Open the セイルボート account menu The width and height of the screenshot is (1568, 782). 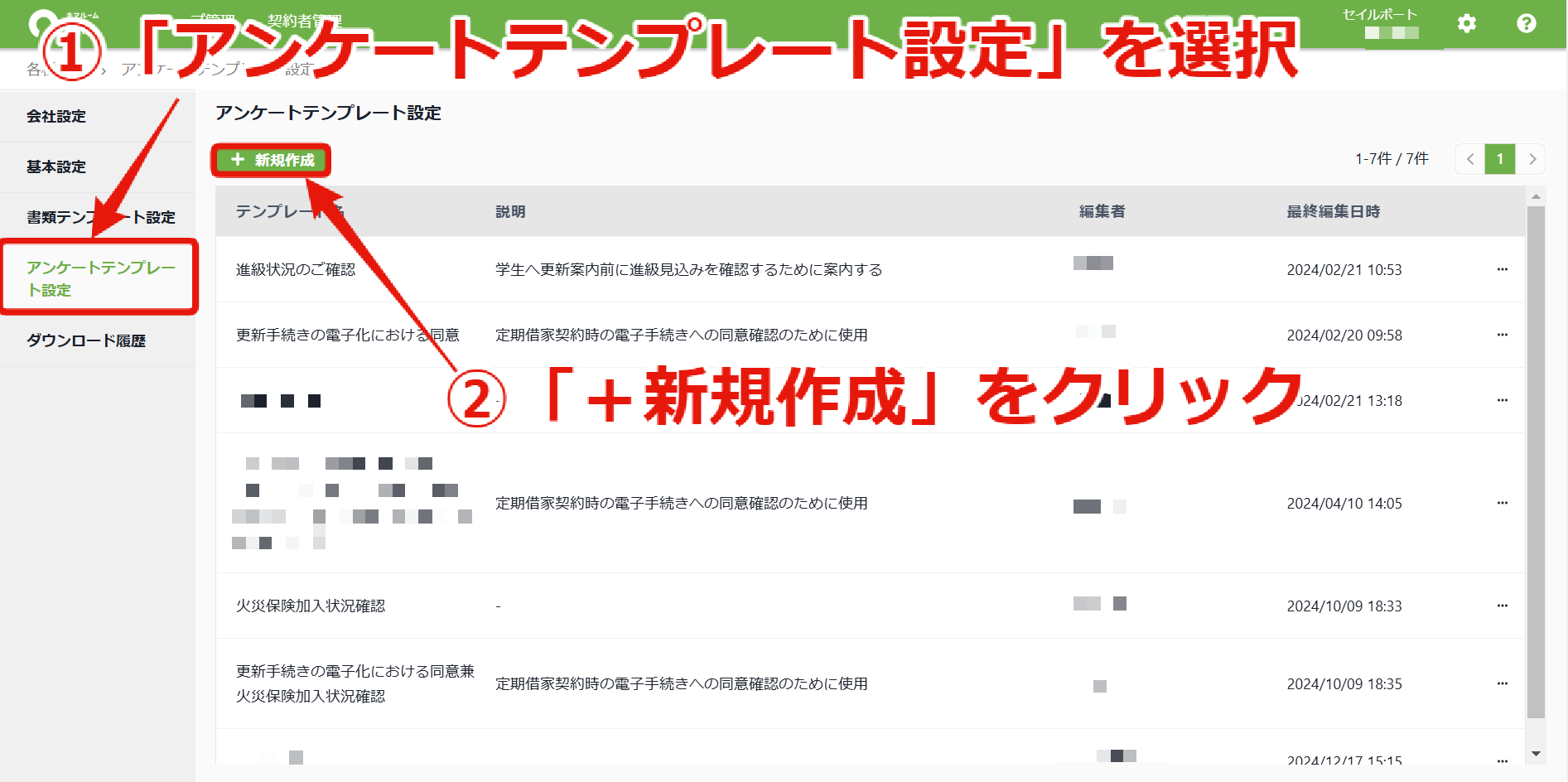tap(1380, 23)
